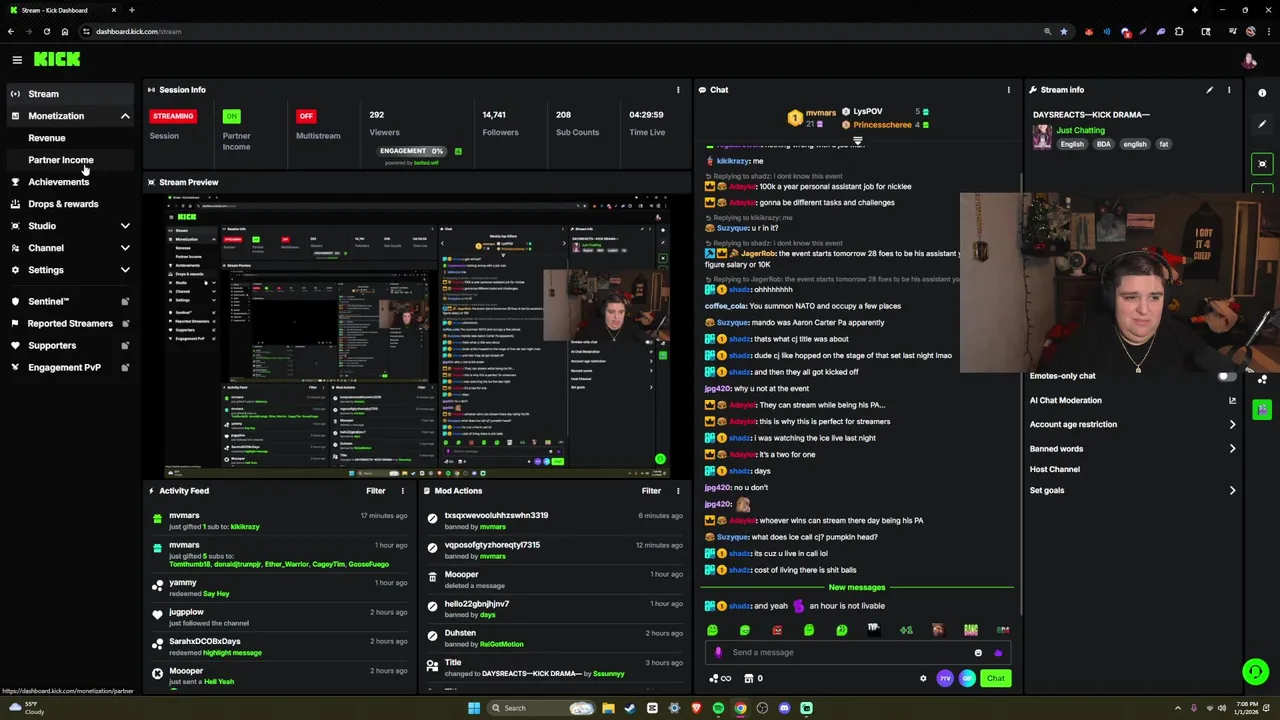Click the green Chat send button
Image resolution: width=1280 pixels, height=720 pixels.
(x=995, y=678)
